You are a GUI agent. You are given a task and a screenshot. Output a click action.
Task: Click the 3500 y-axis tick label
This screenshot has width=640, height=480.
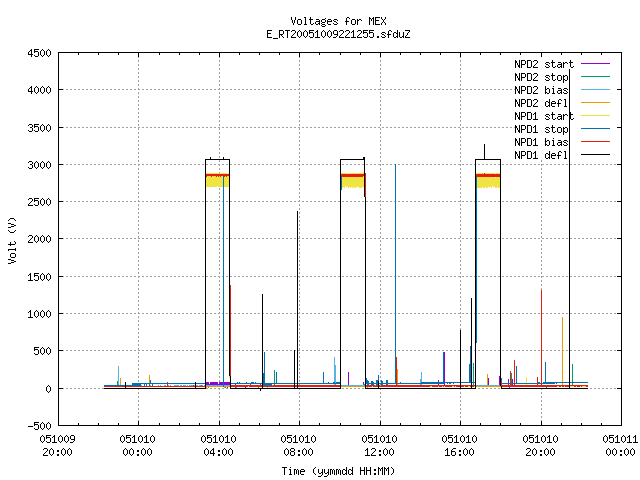40,128
